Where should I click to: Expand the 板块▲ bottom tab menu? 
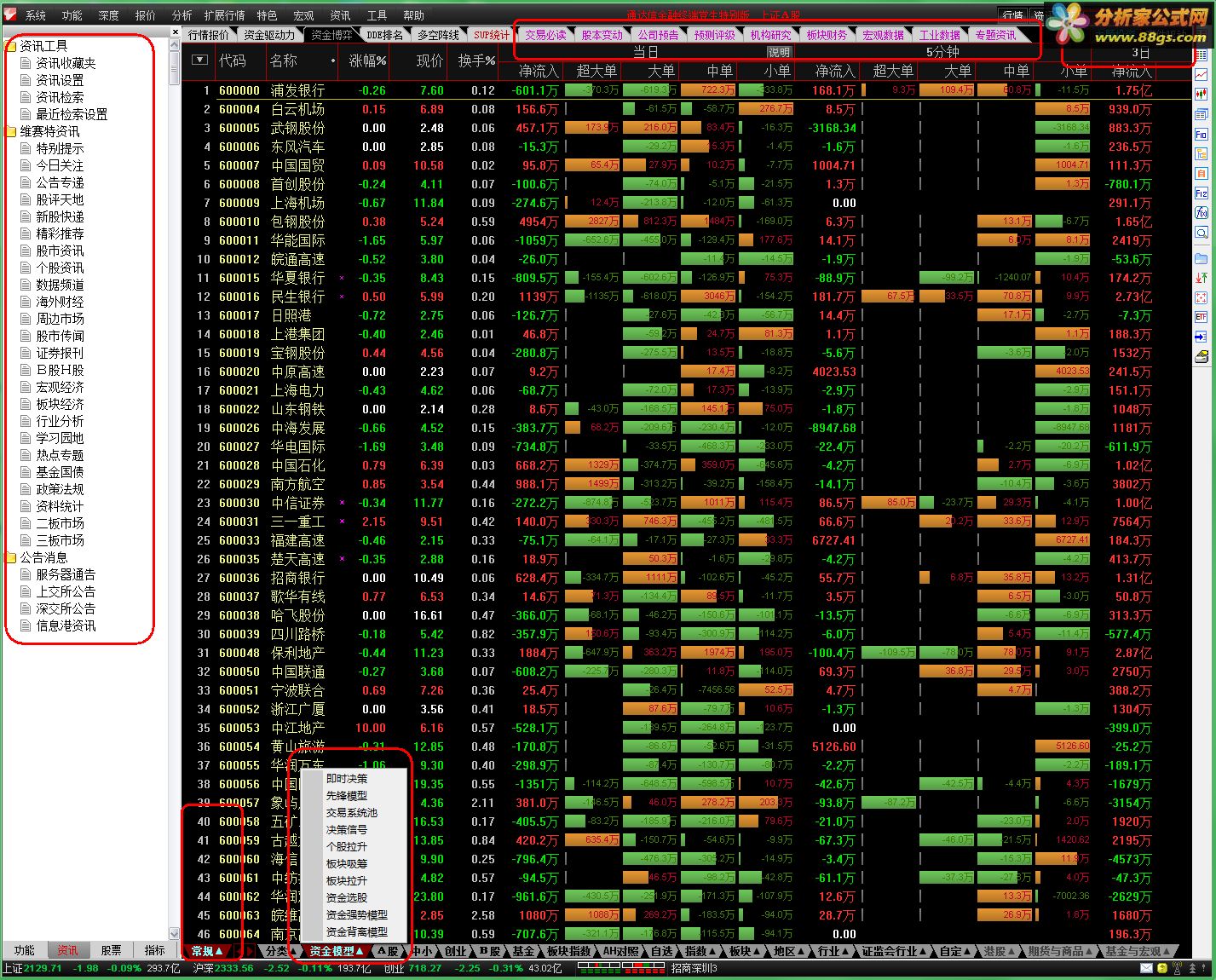pyautogui.click(x=746, y=951)
